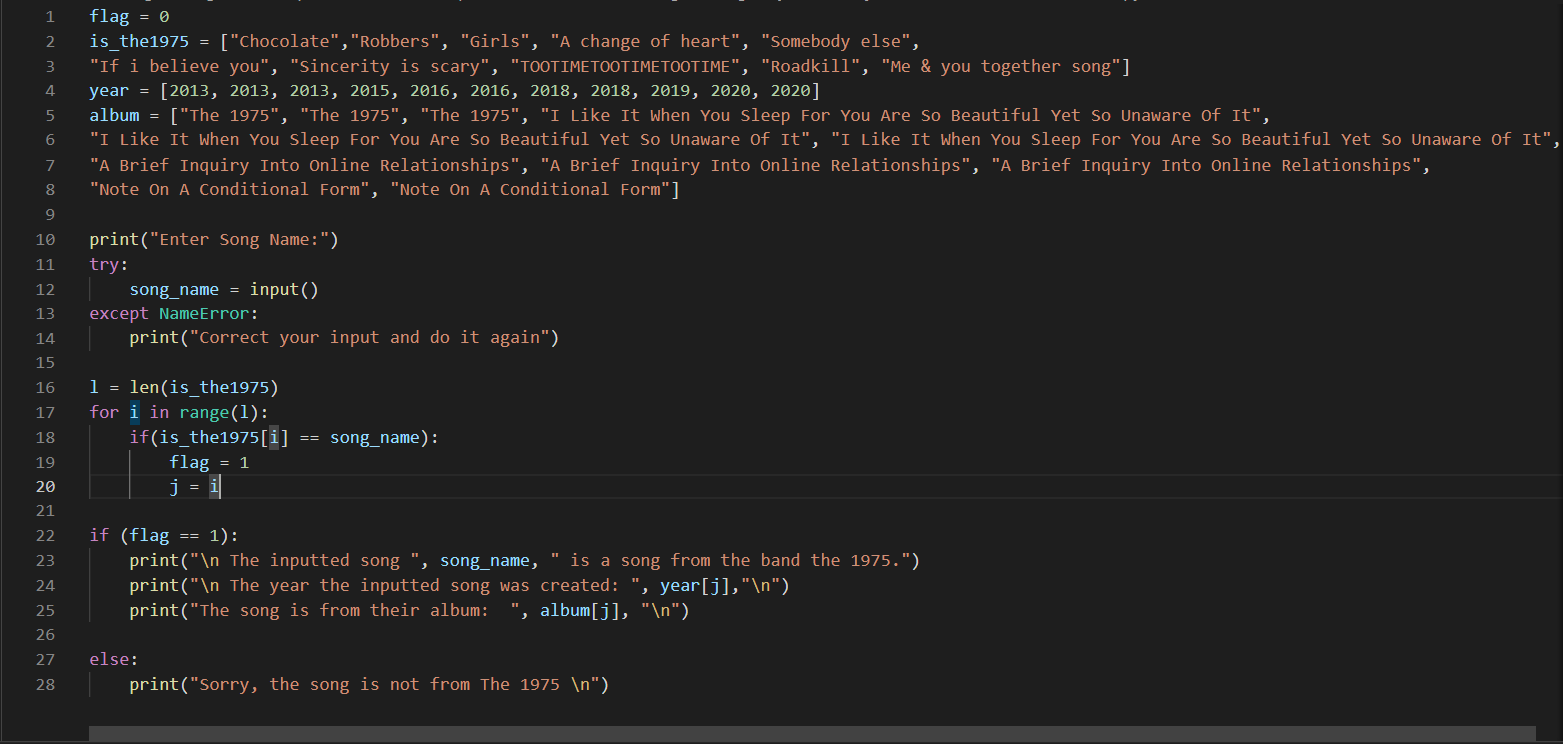Click line number 10 in the gutter
Image resolution: width=1563 pixels, height=744 pixels.
[x=45, y=238]
